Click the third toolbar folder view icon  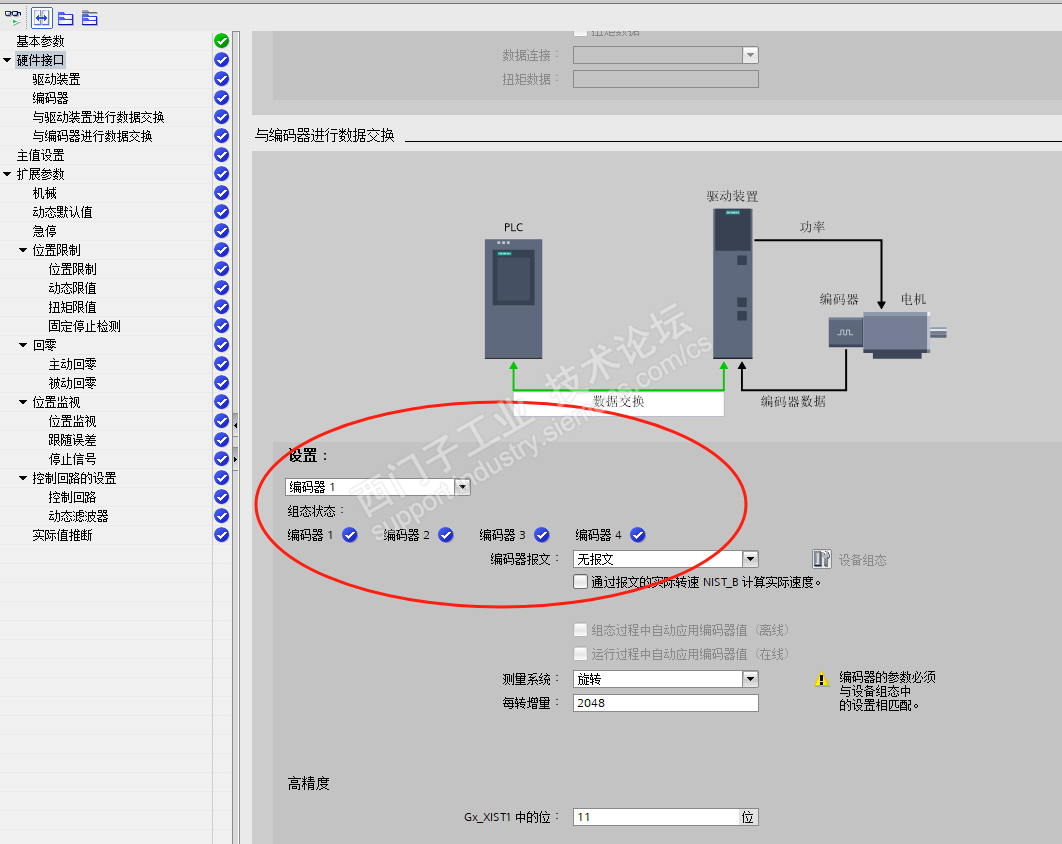tap(66, 18)
